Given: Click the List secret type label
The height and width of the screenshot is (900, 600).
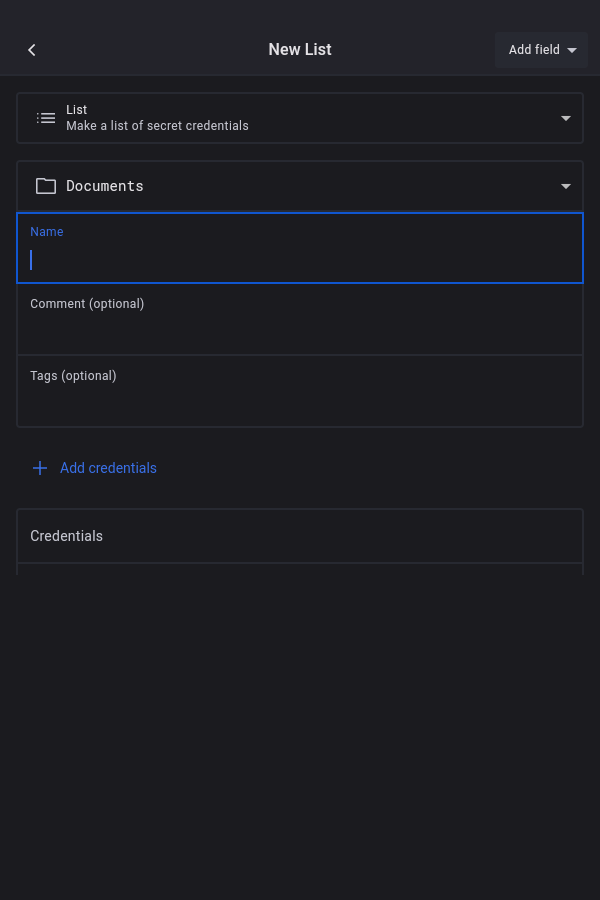Looking at the screenshot, I should [x=77, y=110].
